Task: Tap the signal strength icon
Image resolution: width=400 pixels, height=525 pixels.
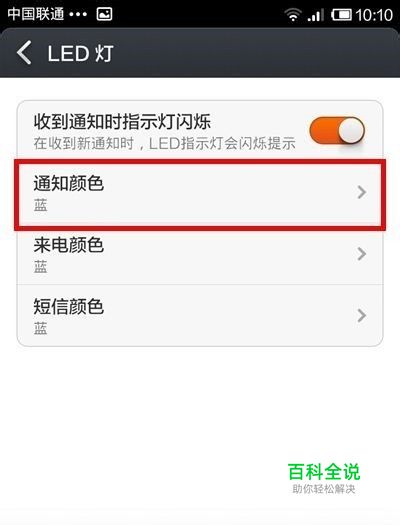Action: point(316,15)
